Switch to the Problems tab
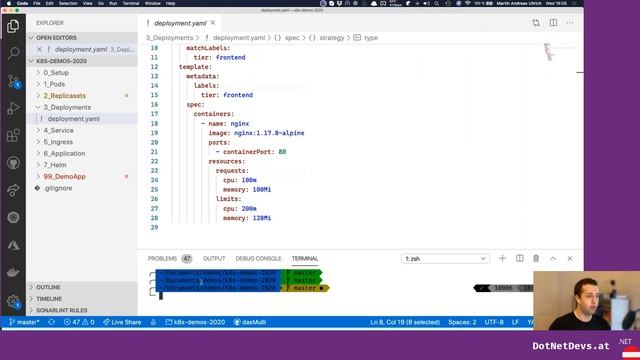The width and height of the screenshot is (640, 360). [x=169, y=258]
